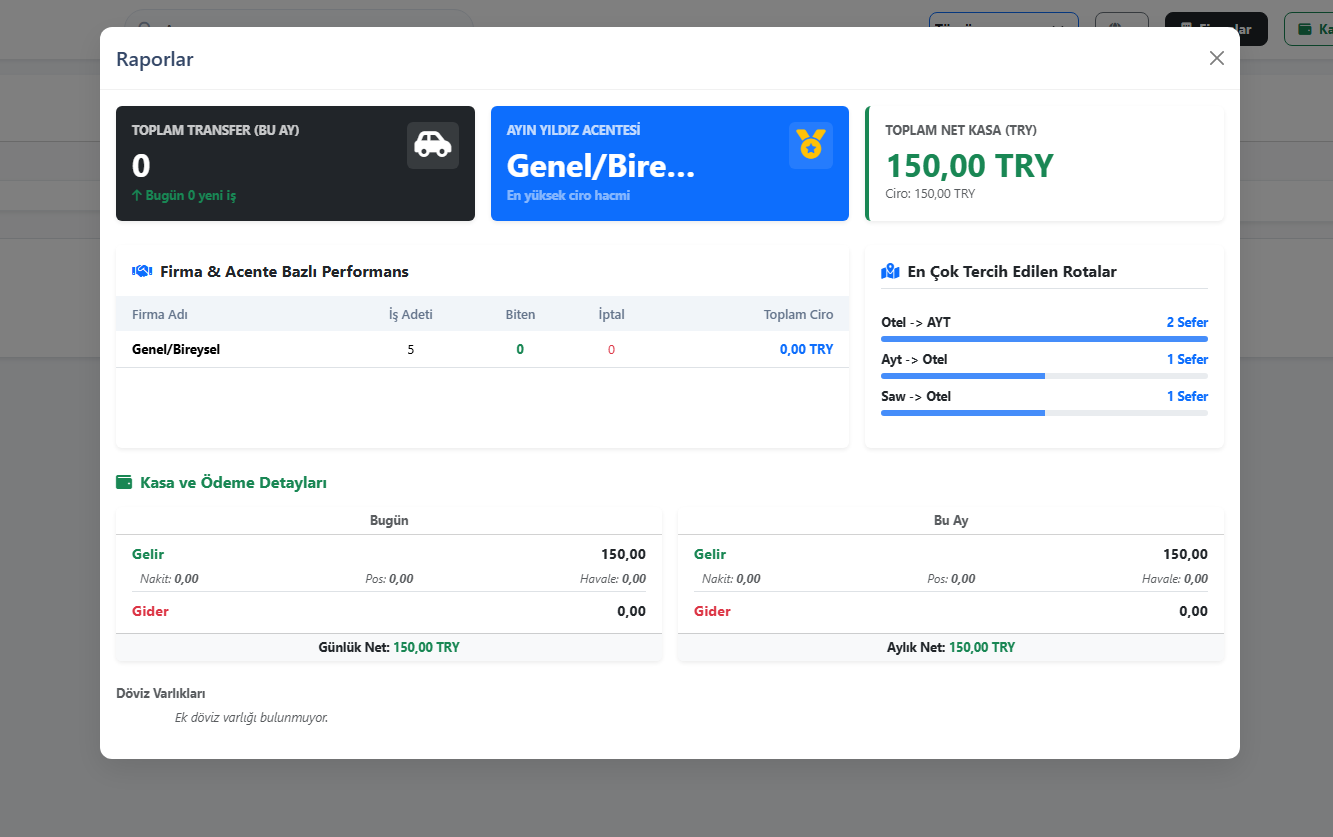Image resolution: width=1333 pixels, height=837 pixels.
Task: Click the Toplam Ciro column header
Action: point(798,314)
